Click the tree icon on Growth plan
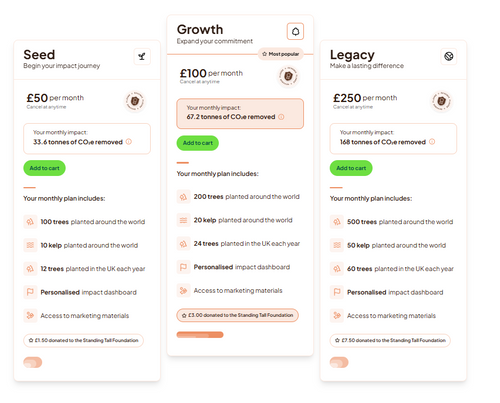This screenshot has height=403, width=500. point(295,31)
